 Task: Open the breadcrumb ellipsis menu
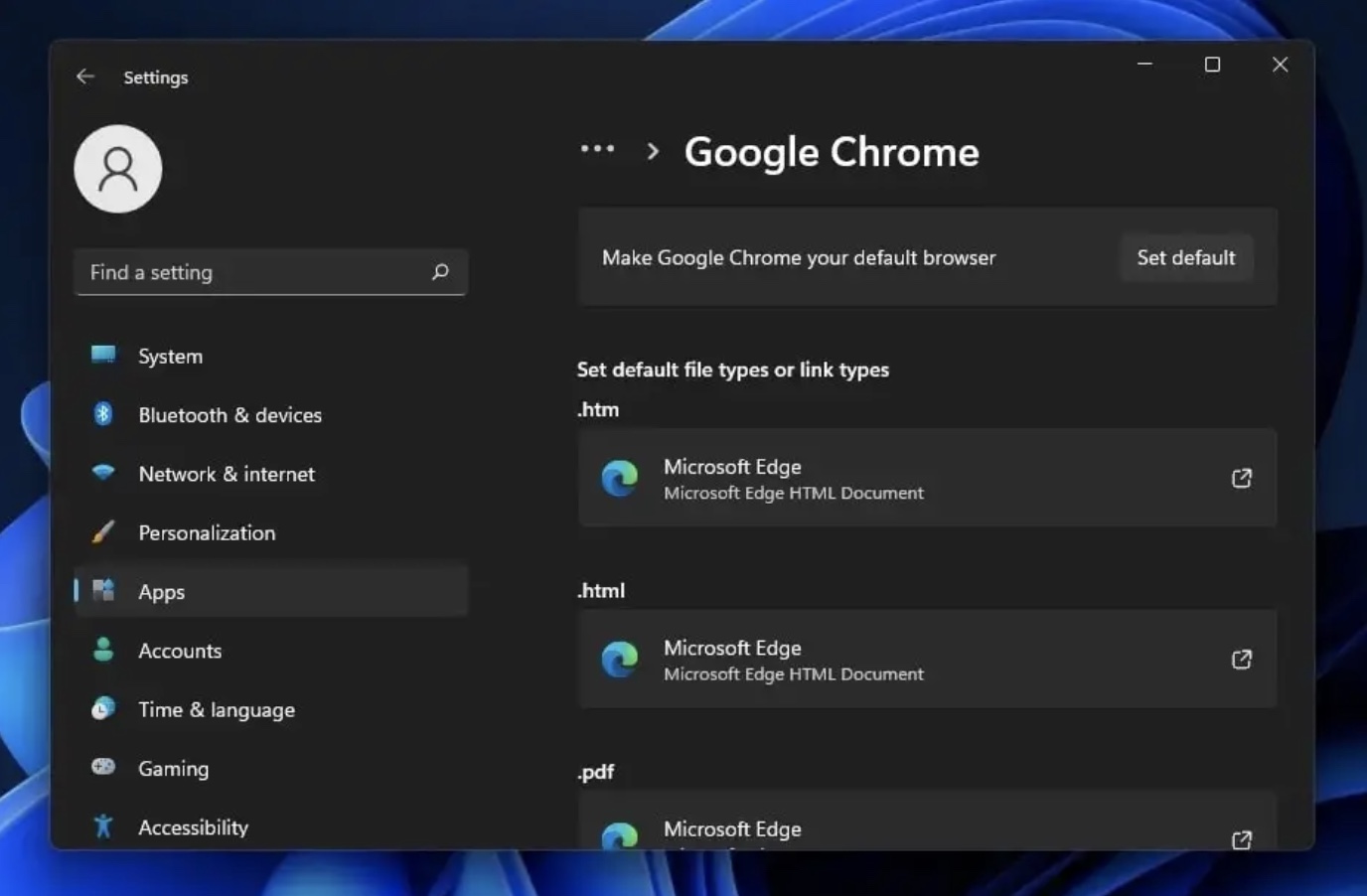pos(598,149)
